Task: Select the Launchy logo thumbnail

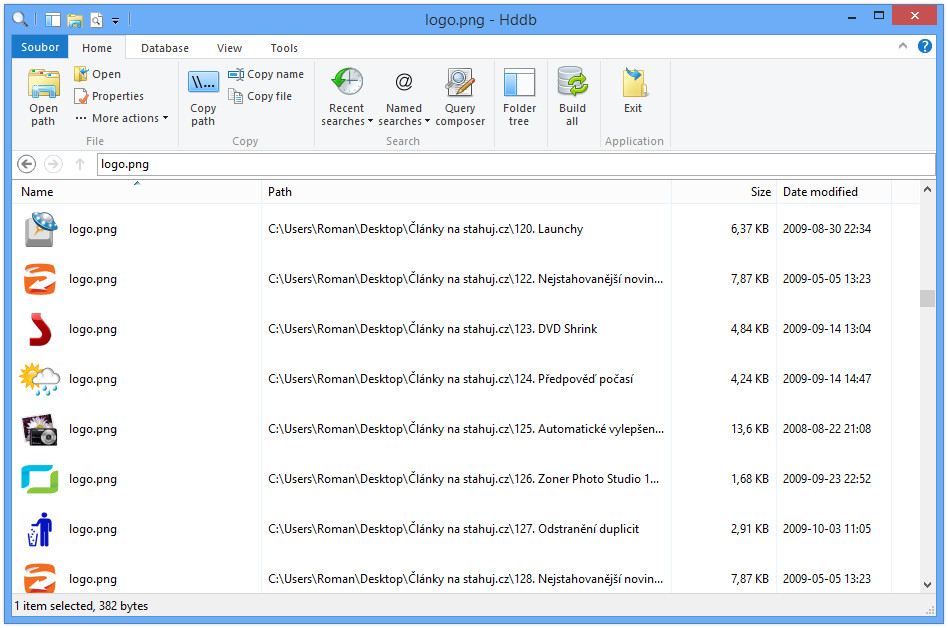Action: [41, 229]
